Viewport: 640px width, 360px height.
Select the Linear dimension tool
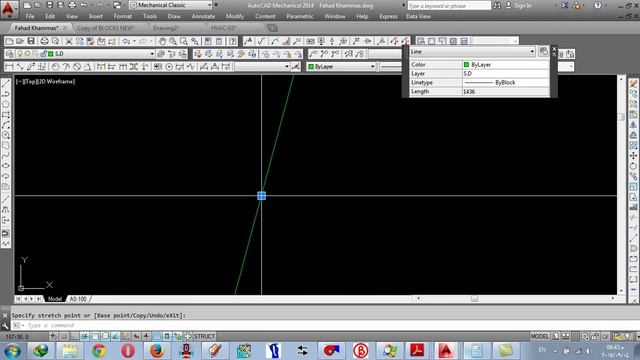[x=9, y=67]
